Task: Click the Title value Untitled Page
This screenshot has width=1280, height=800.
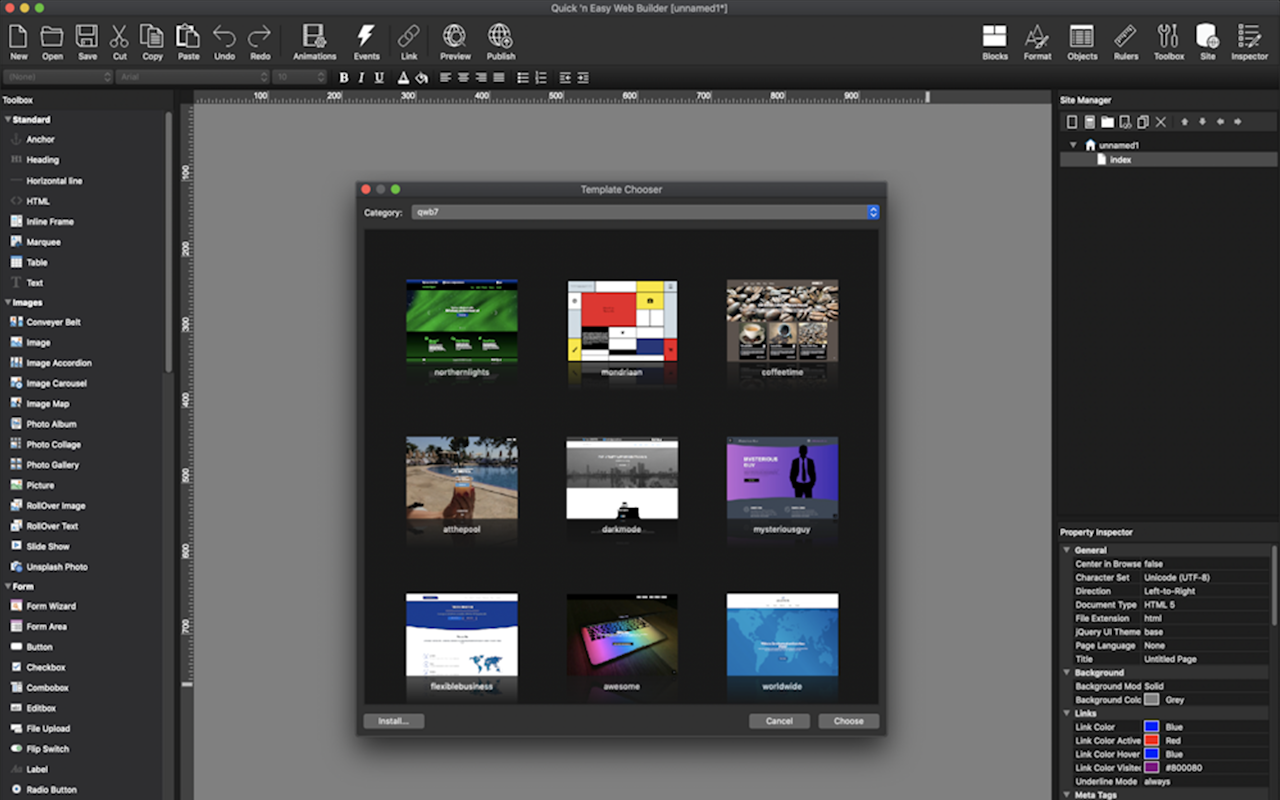Action: coord(1171,659)
